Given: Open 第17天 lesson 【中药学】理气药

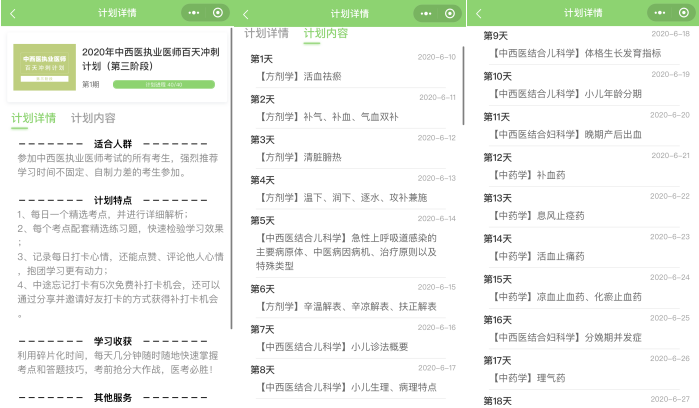Looking at the screenshot, I should [530, 377].
